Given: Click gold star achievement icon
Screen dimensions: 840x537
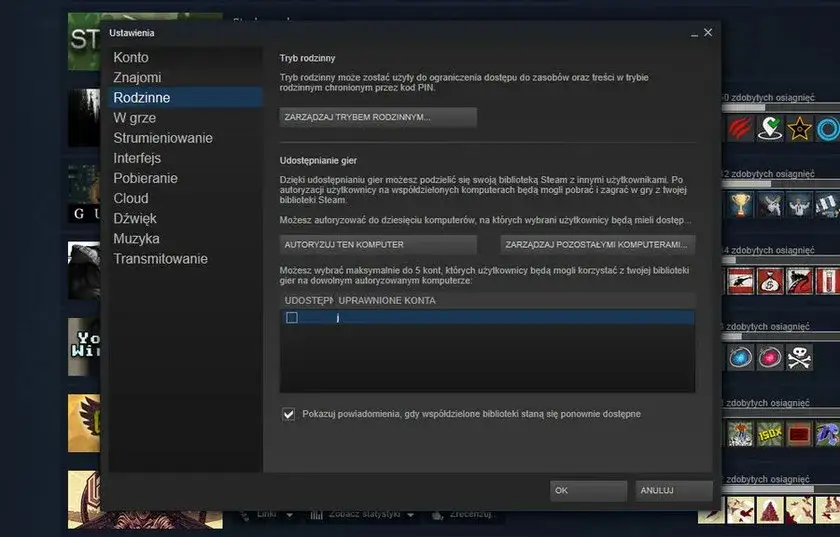Looking at the screenshot, I should [x=799, y=129].
